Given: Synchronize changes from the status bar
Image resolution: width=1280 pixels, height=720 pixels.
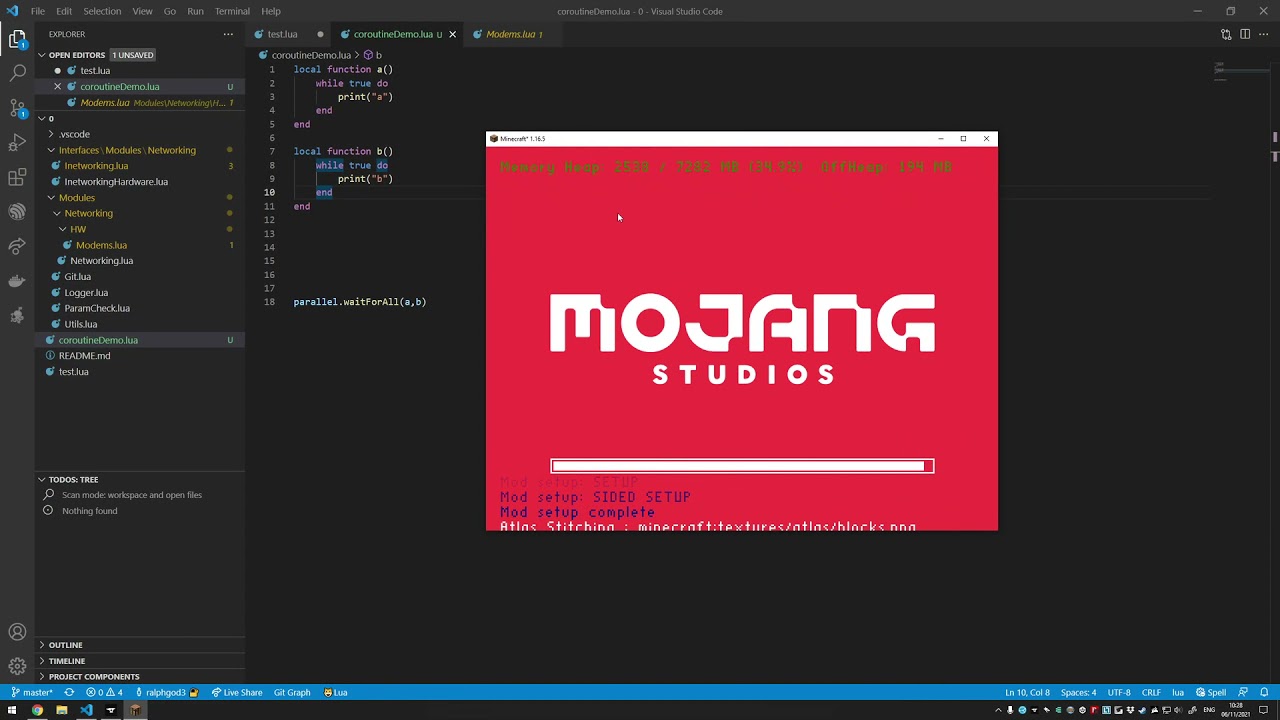Looking at the screenshot, I should tap(69, 692).
